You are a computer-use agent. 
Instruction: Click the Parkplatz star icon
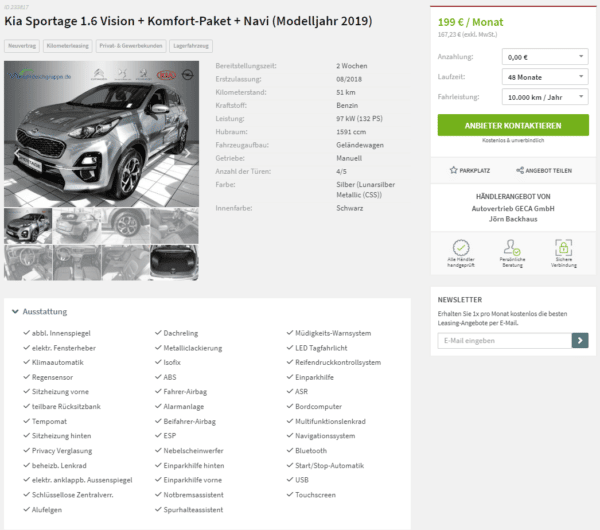pos(453,170)
